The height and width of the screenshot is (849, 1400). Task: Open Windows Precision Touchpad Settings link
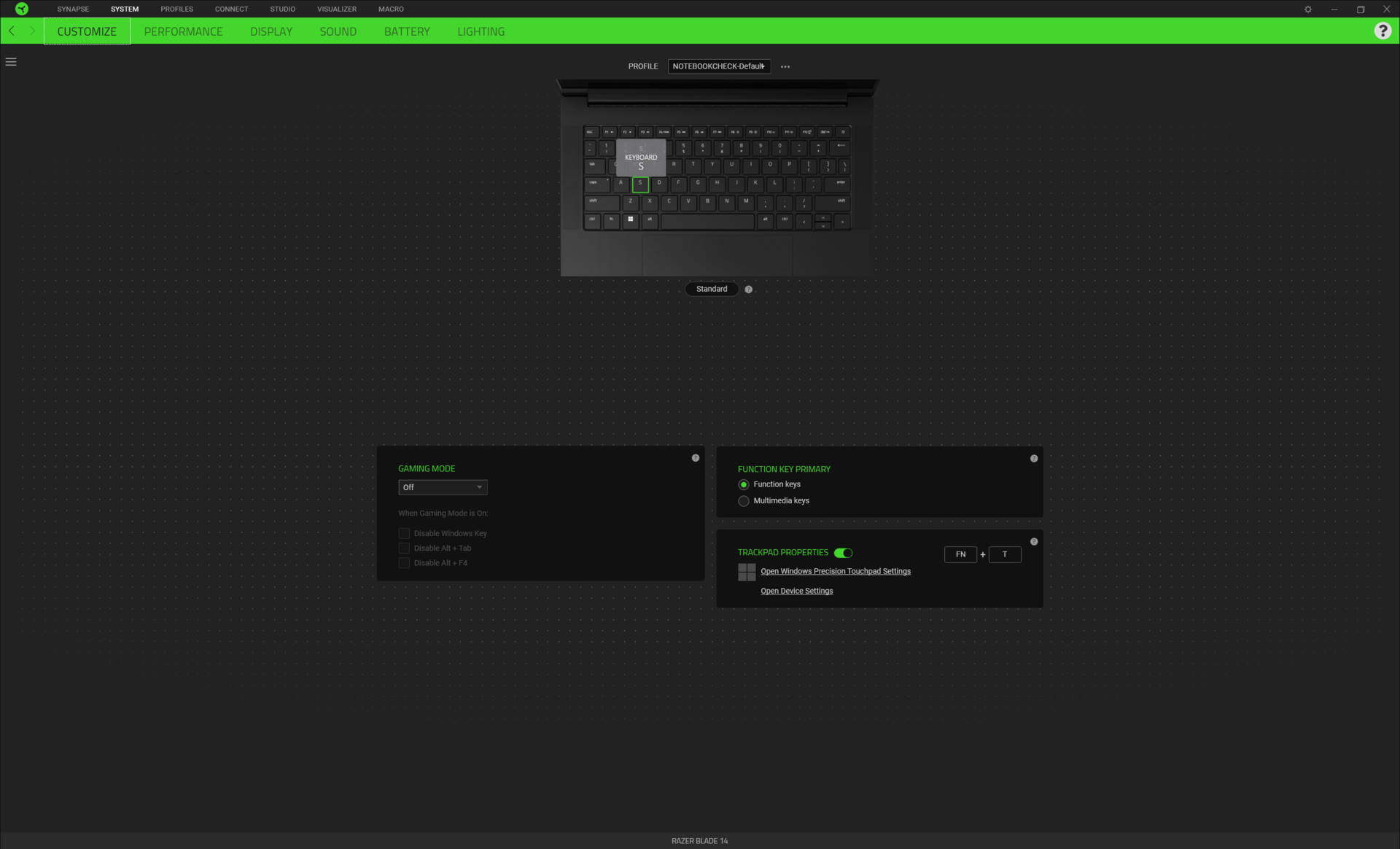click(836, 571)
